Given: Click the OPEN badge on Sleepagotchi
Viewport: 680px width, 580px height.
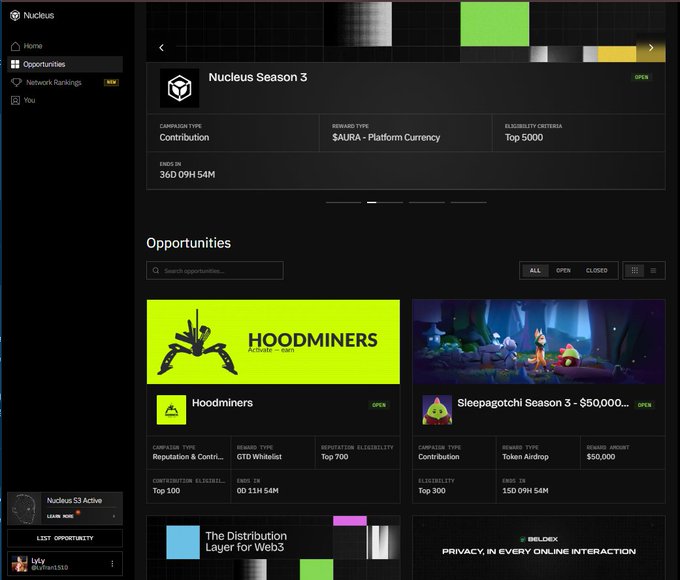Looking at the screenshot, I should (644, 405).
